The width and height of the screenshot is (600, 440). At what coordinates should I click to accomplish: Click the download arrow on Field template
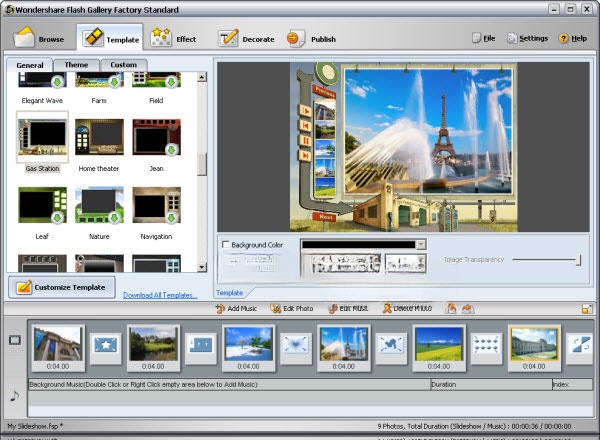(171, 81)
